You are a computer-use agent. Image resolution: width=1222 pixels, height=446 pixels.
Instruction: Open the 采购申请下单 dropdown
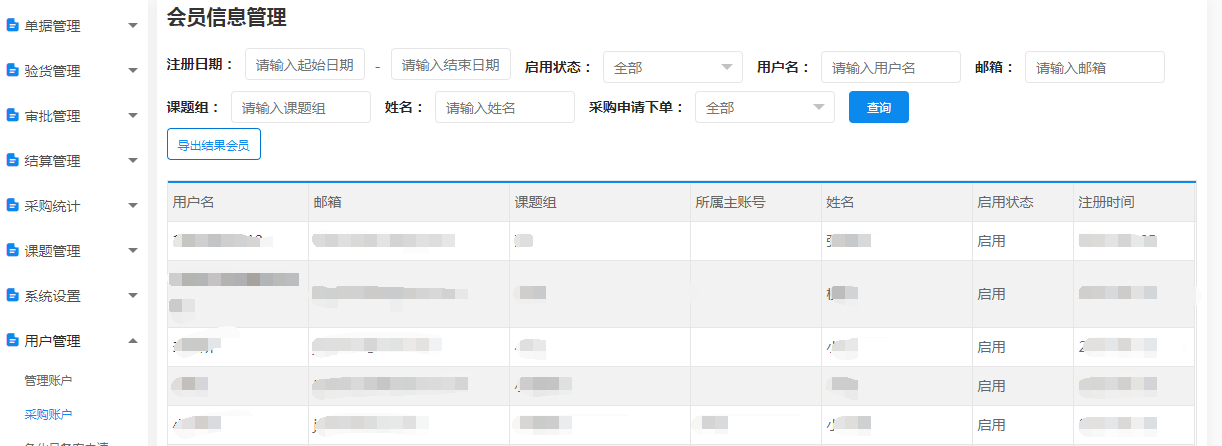point(764,107)
